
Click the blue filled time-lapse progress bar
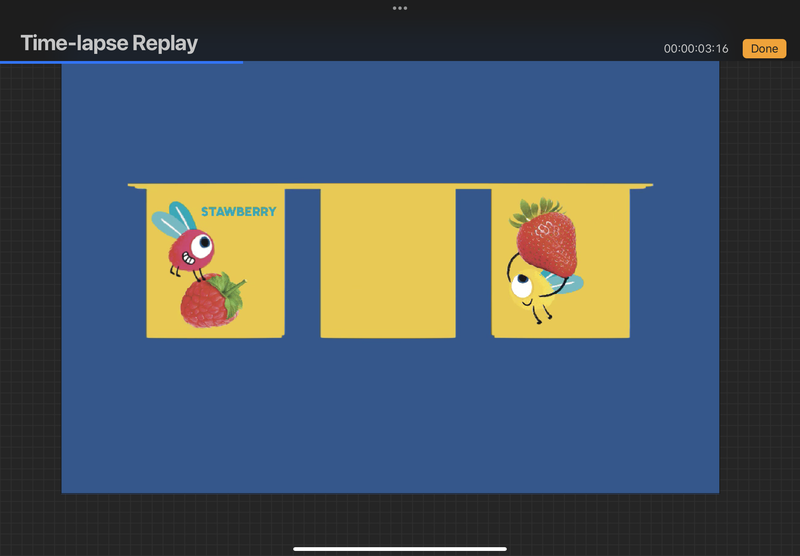point(120,62)
